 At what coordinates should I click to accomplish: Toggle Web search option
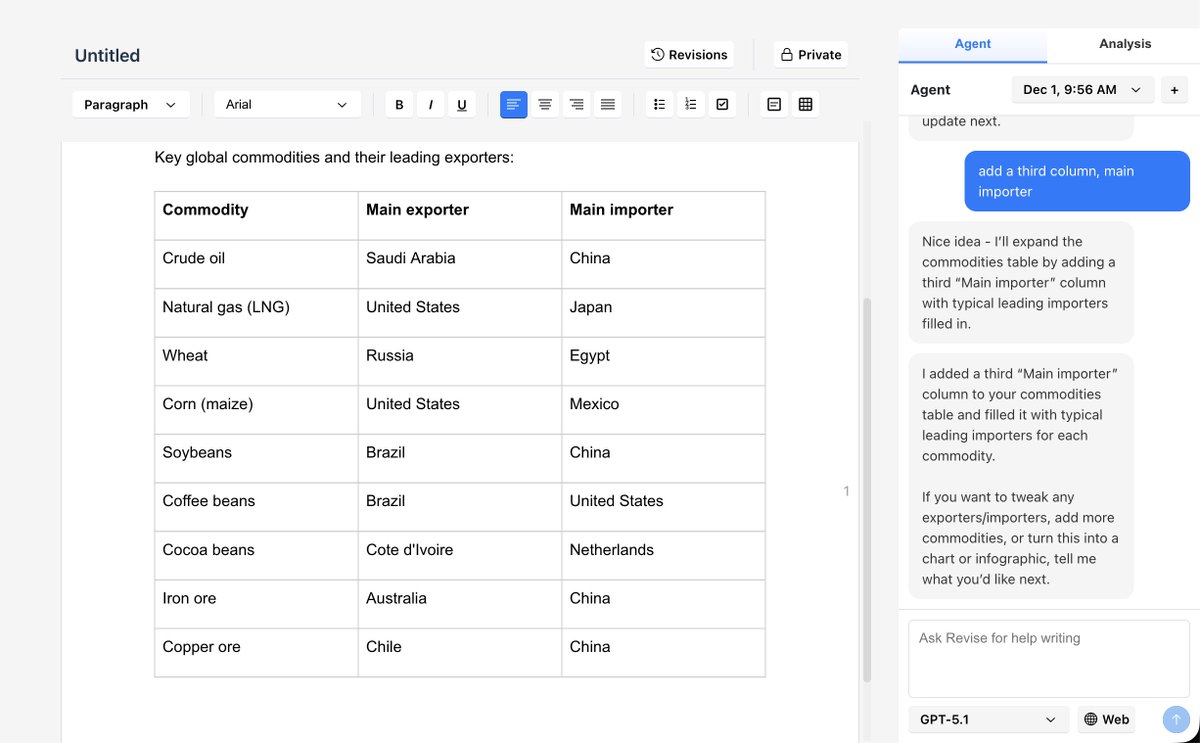coord(1106,719)
